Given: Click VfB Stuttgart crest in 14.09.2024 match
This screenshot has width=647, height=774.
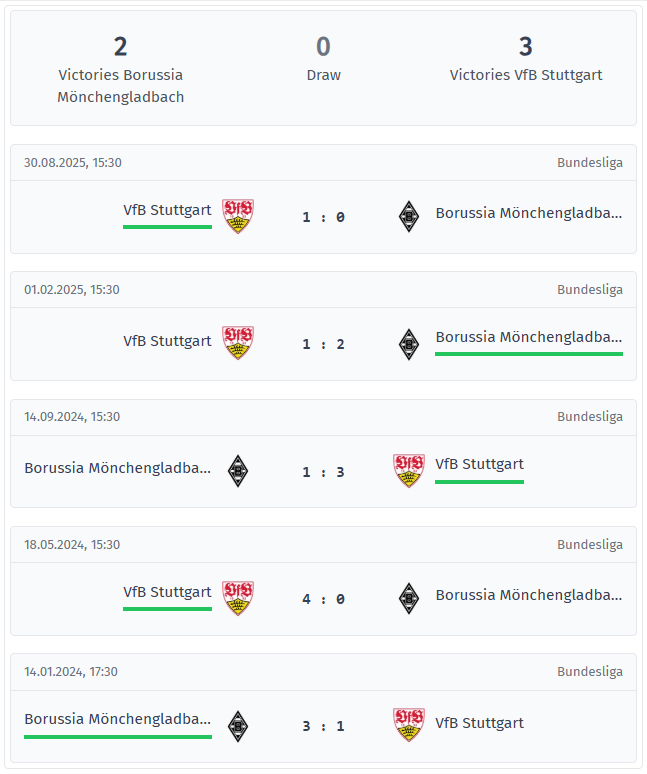Looking at the screenshot, I should (408, 471).
